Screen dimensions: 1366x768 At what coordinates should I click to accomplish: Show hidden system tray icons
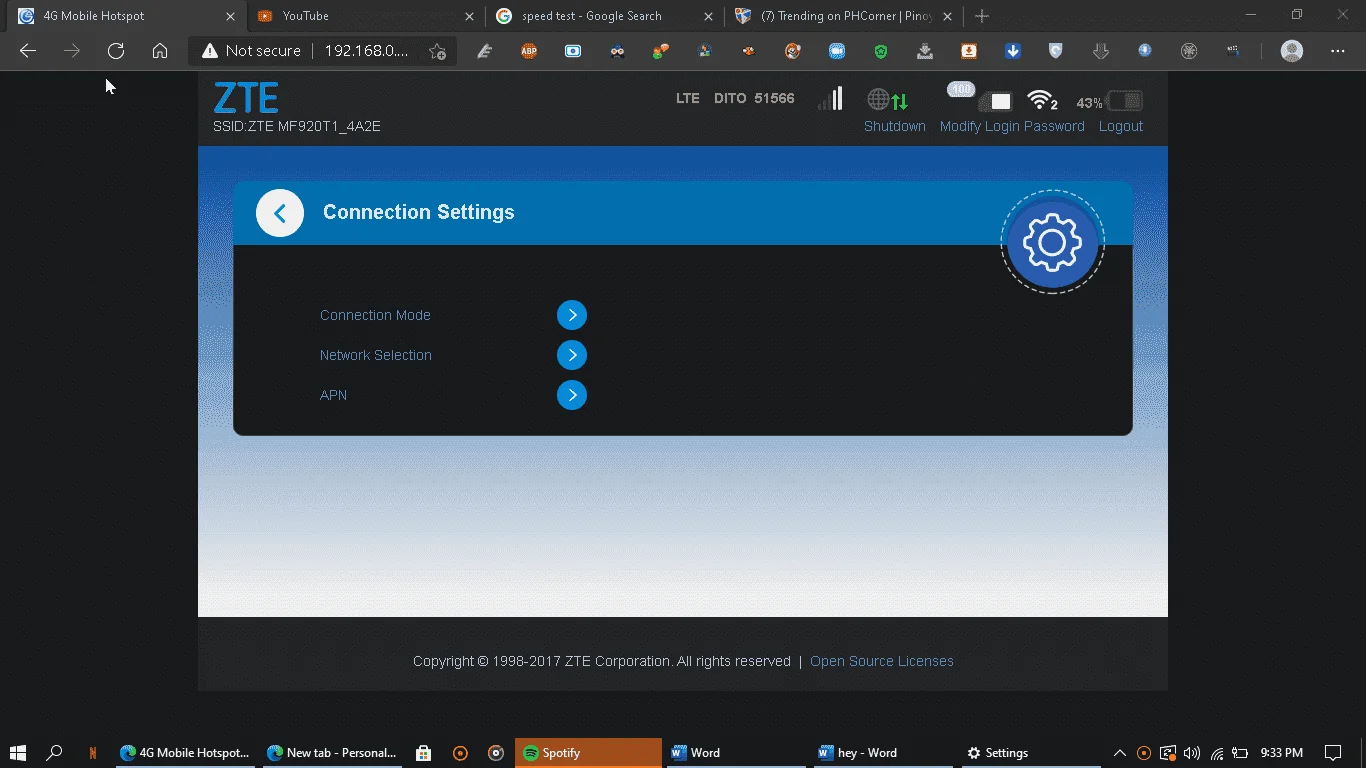click(x=1120, y=753)
